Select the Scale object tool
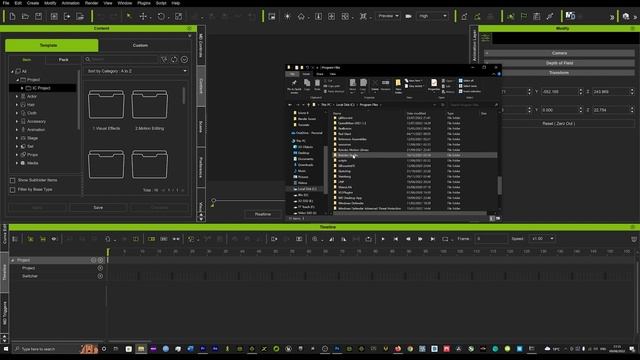 tap(178, 16)
